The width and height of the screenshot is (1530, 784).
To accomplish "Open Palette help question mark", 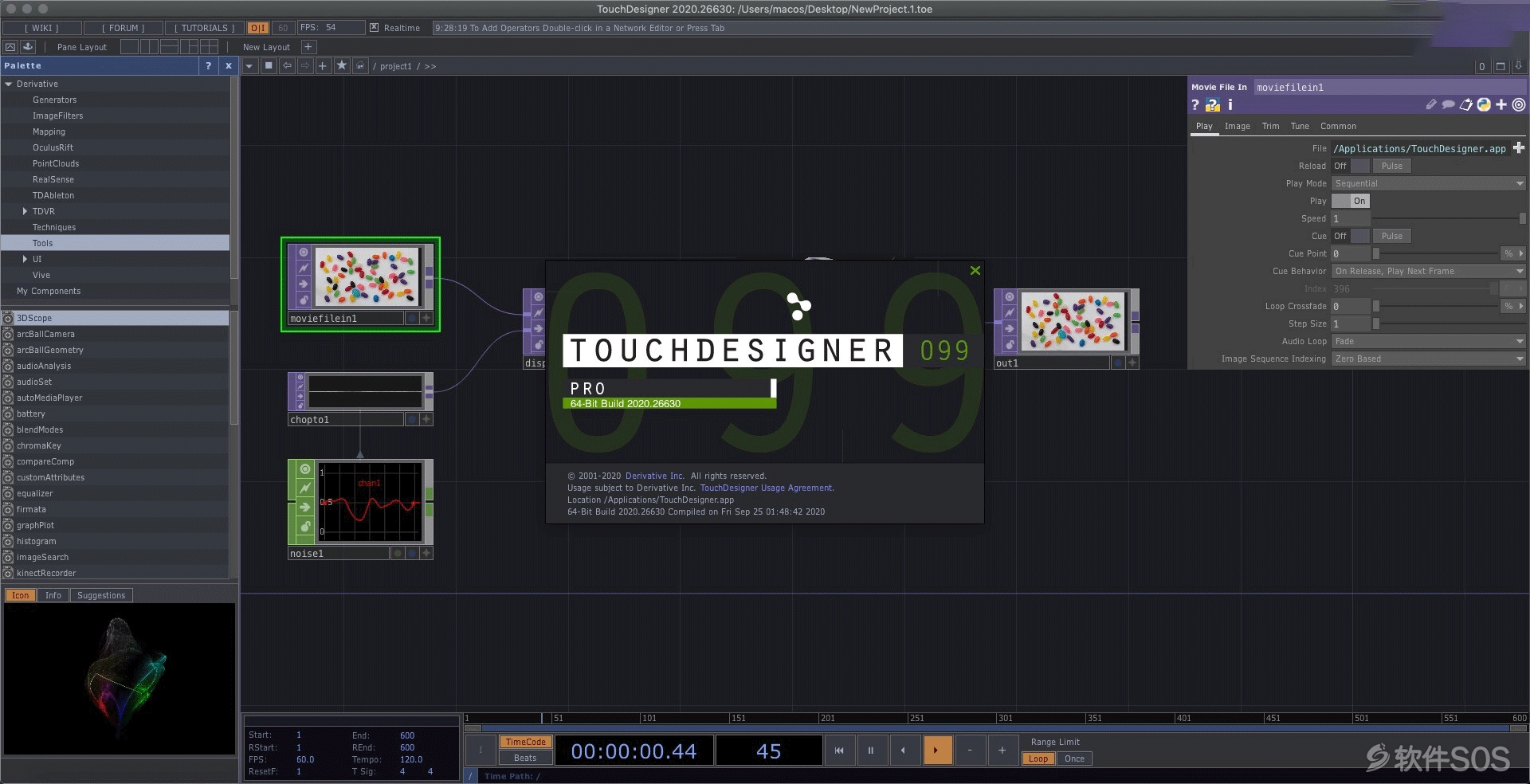I will 208,66.
